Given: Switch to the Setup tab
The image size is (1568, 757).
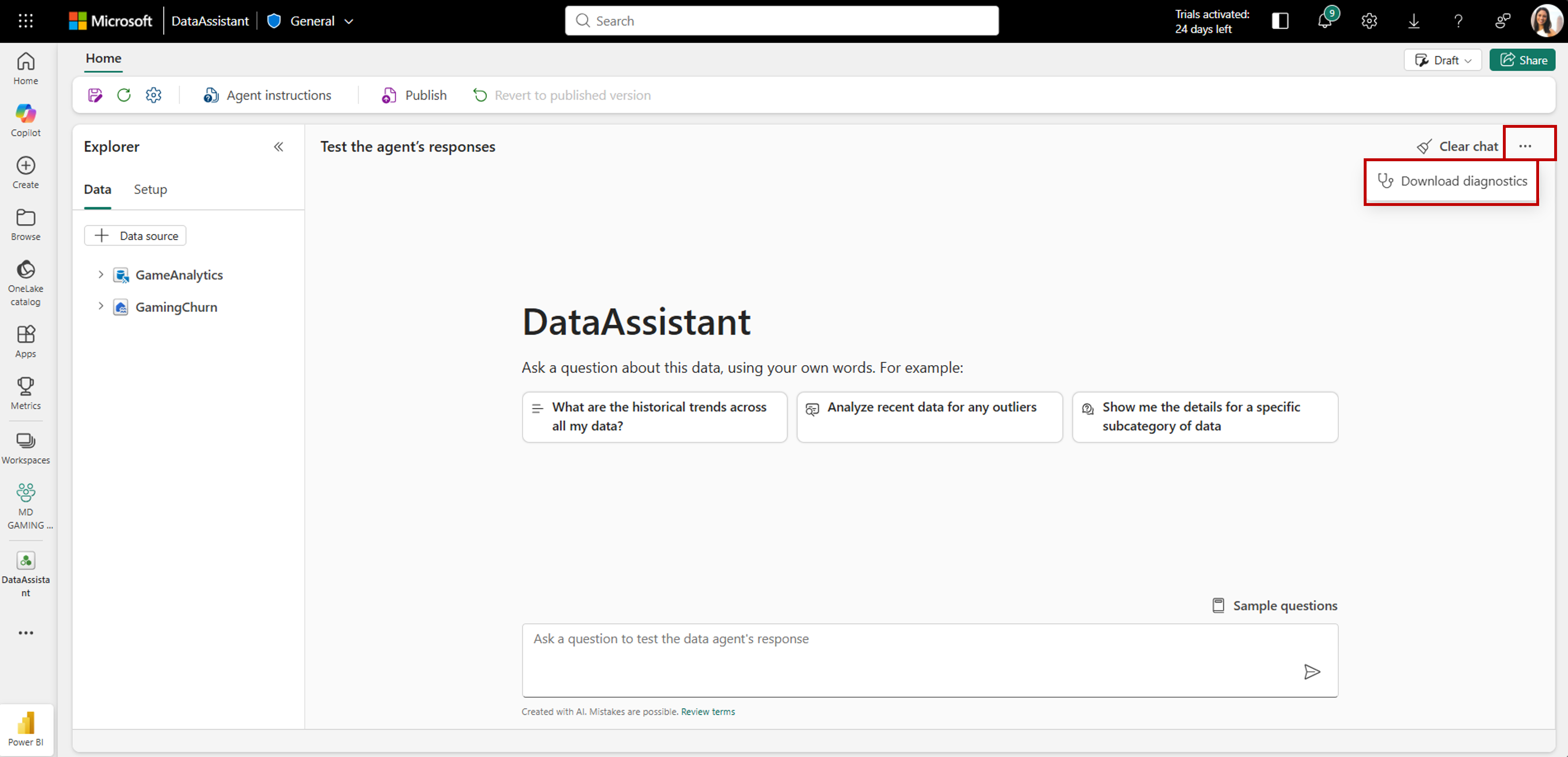Looking at the screenshot, I should pyautogui.click(x=150, y=189).
